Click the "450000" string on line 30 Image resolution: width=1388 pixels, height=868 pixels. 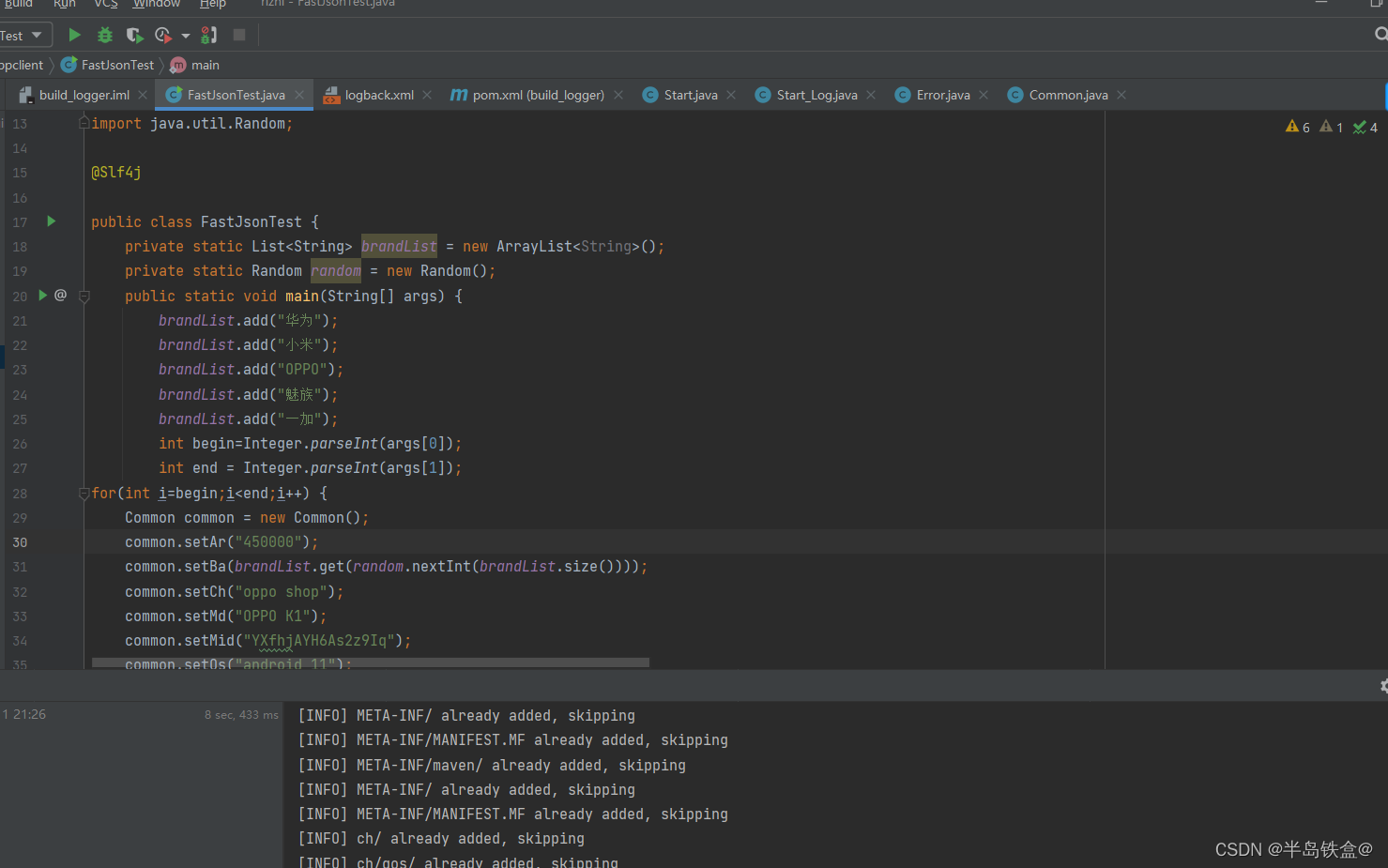(268, 542)
